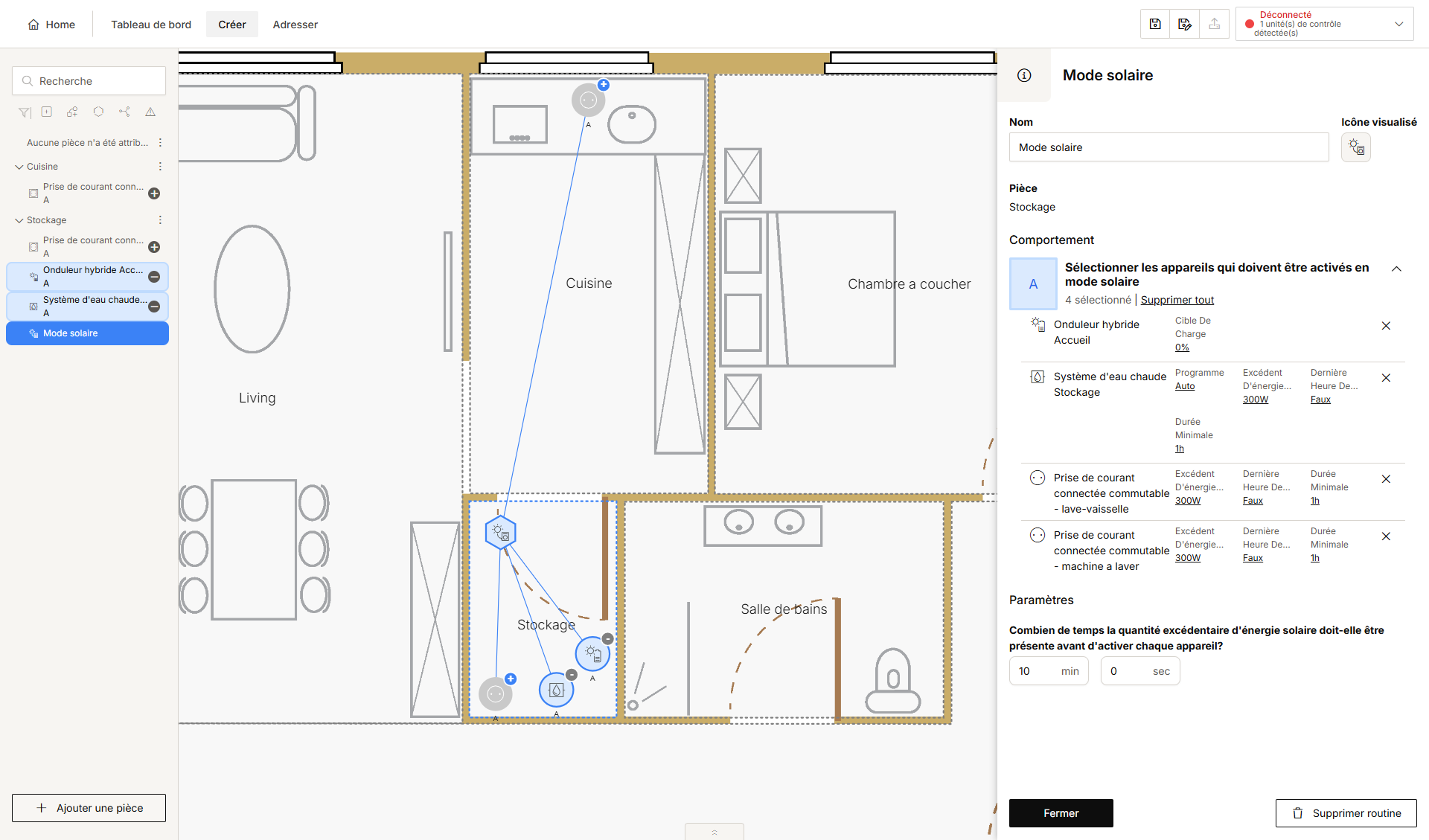Select the hot water system icon in Stockage plan
The height and width of the screenshot is (840, 1429).
tap(556, 690)
